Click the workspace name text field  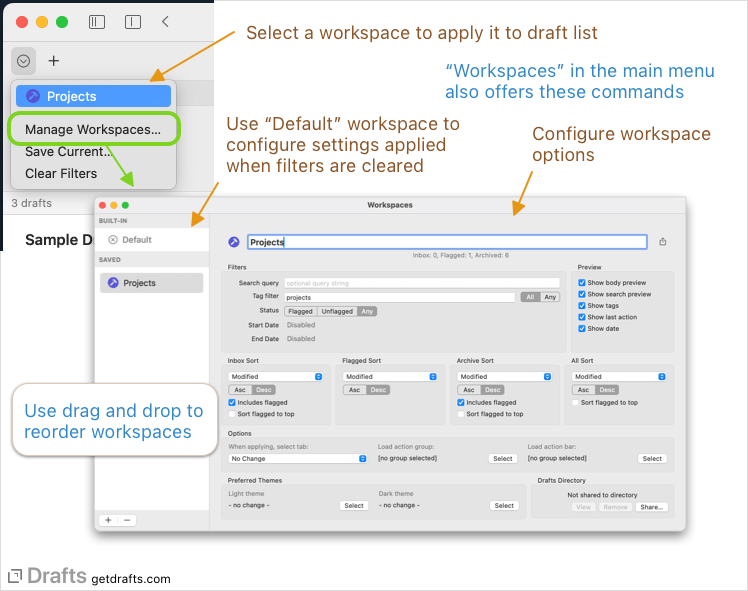click(x=447, y=242)
